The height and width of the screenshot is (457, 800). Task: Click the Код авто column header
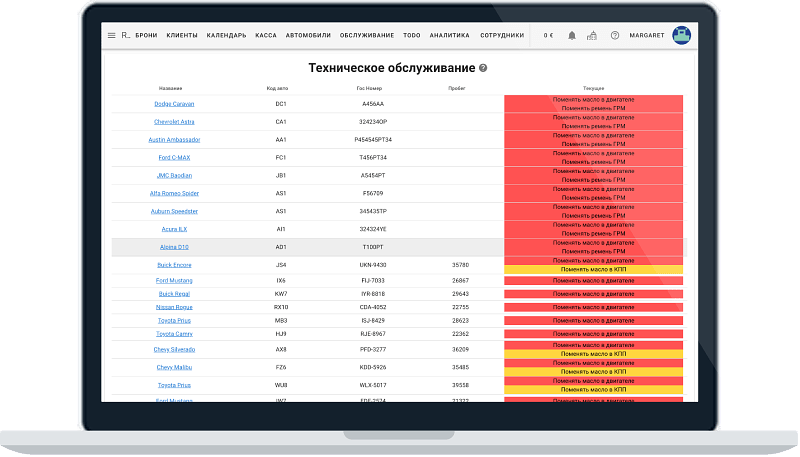(x=278, y=88)
